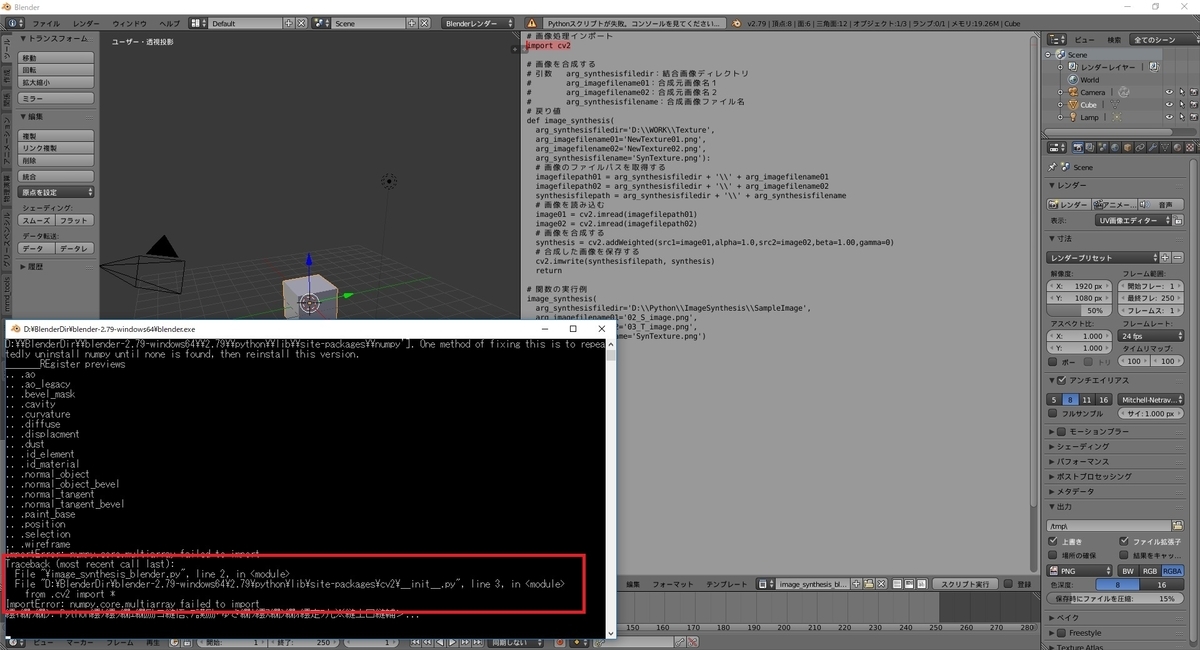Toggle Camera visibility eye icon
The image size is (1200, 650).
click(1169, 92)
